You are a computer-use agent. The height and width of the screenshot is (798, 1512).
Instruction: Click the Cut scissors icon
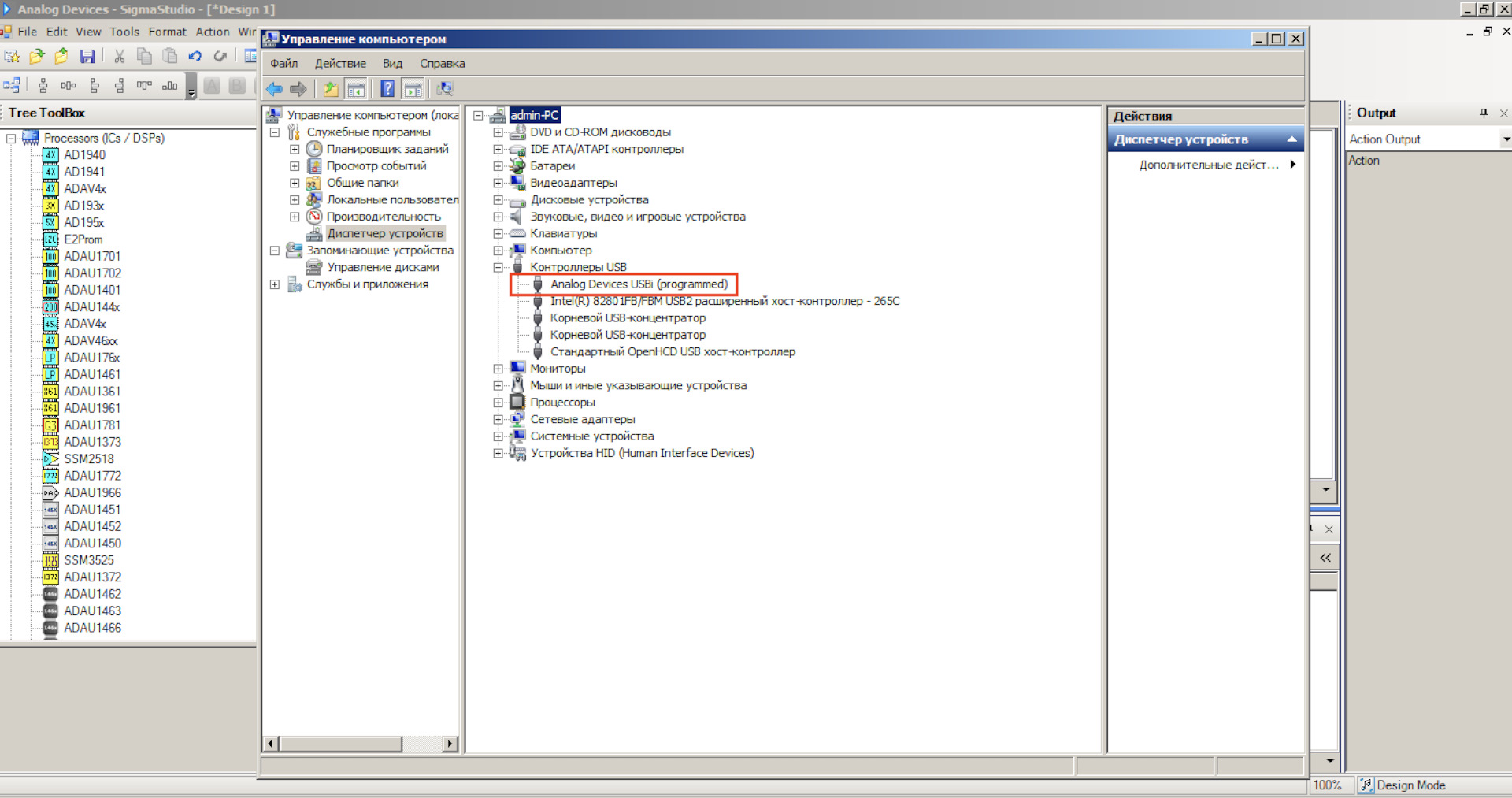coord(120,56)
